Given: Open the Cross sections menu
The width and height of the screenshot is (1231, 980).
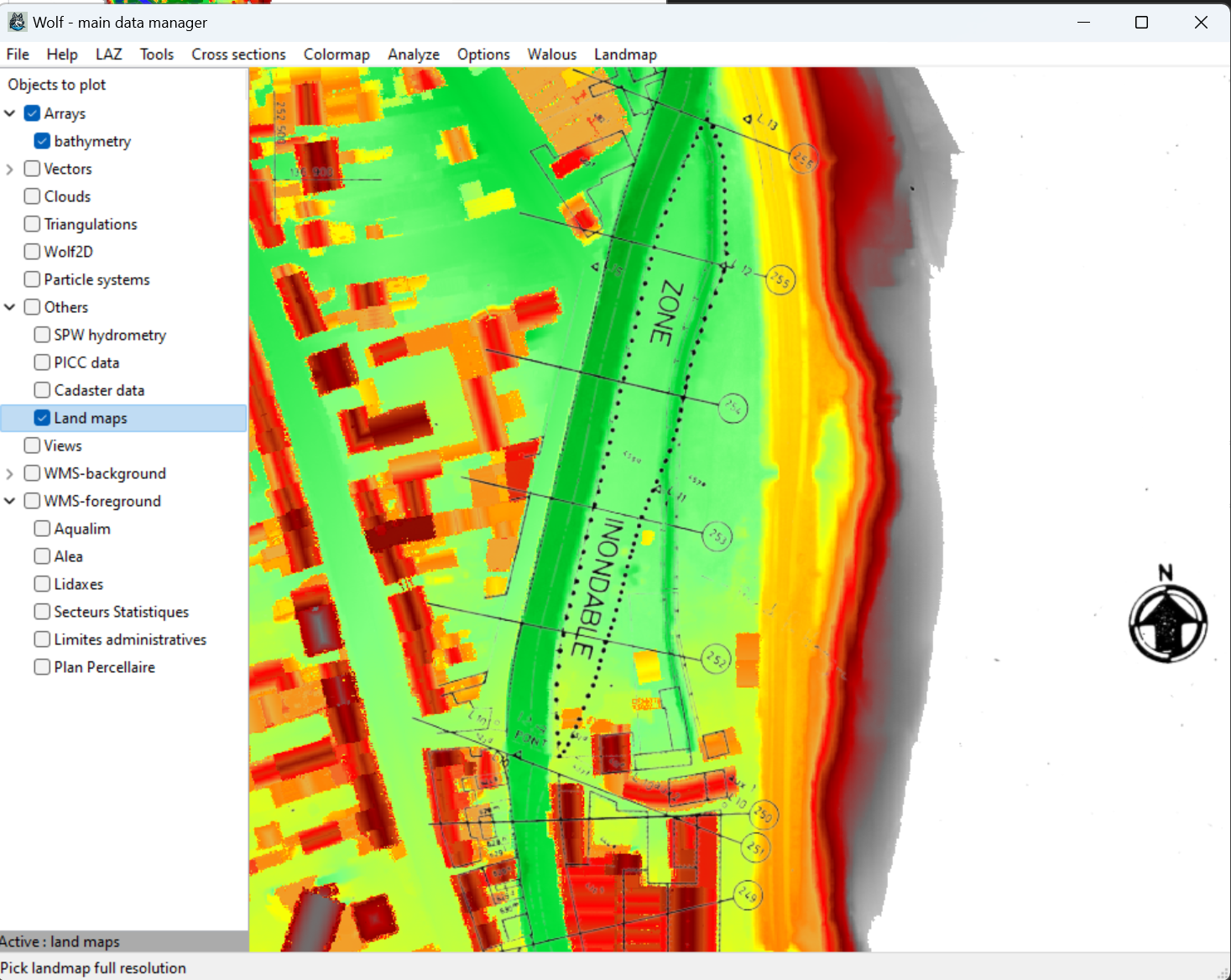Looking at the screenshot, I should click(238, 55).
